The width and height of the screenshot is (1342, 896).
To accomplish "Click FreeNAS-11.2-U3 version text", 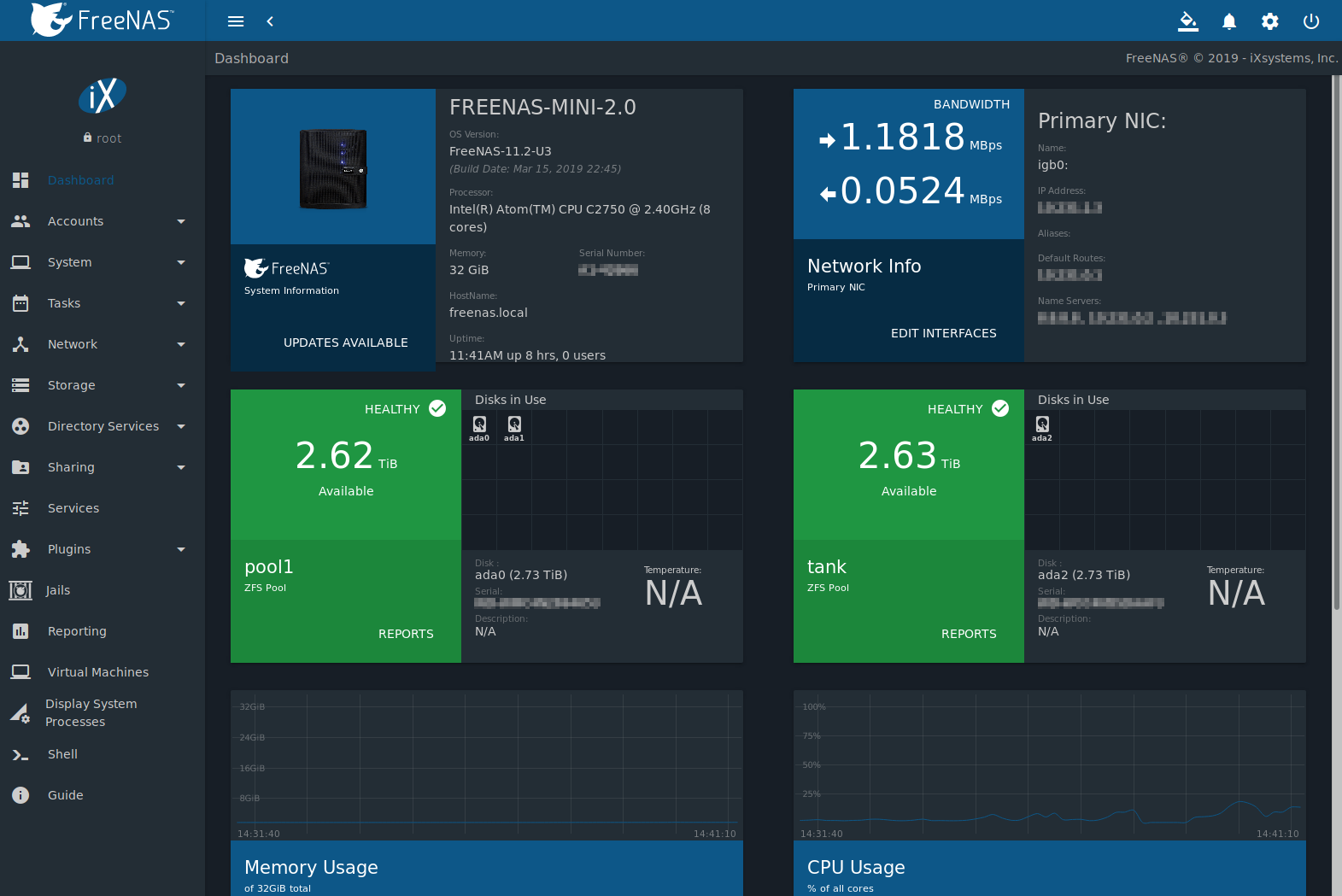I will point(501,151).
